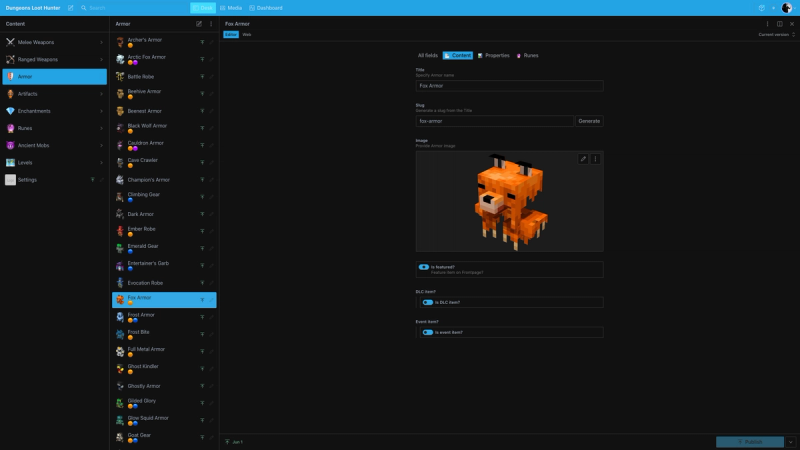Click the Settings published status icon
800x450 pixels.
click(92, 180)
